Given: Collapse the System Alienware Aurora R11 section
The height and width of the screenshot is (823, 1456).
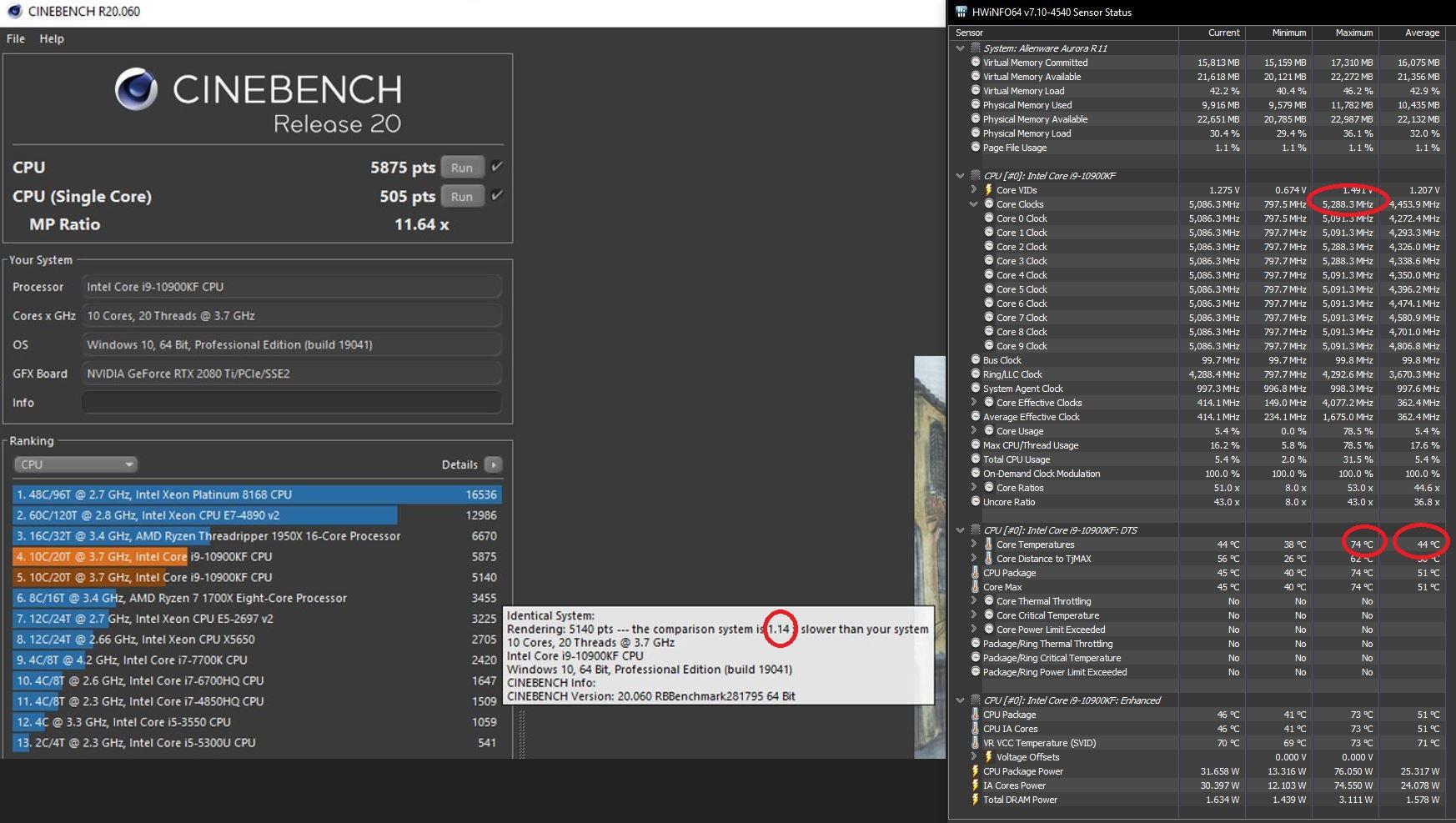Looking at the screenshot, I should (960, 48).
